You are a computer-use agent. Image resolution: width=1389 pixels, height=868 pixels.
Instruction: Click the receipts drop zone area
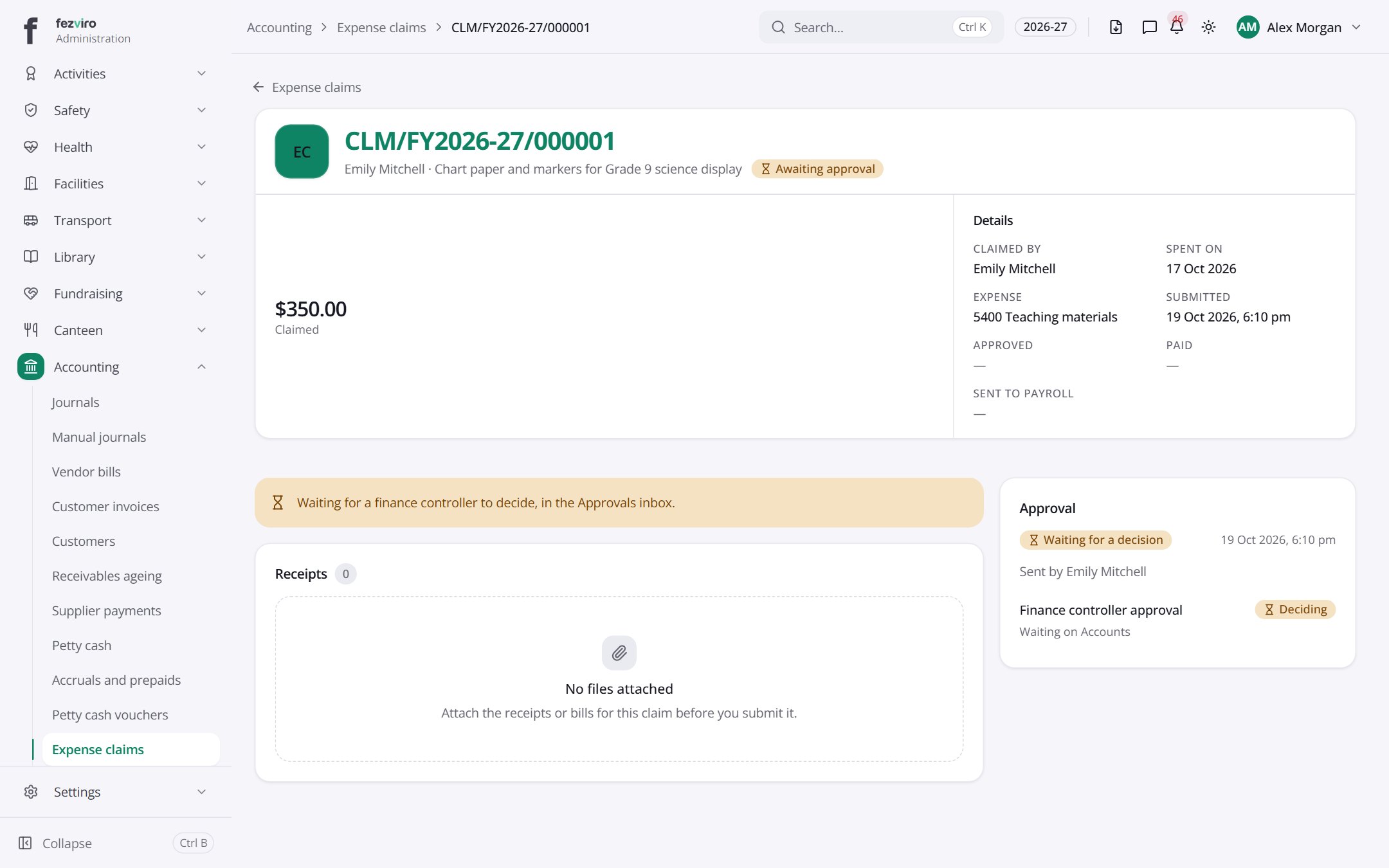(619, 679)
